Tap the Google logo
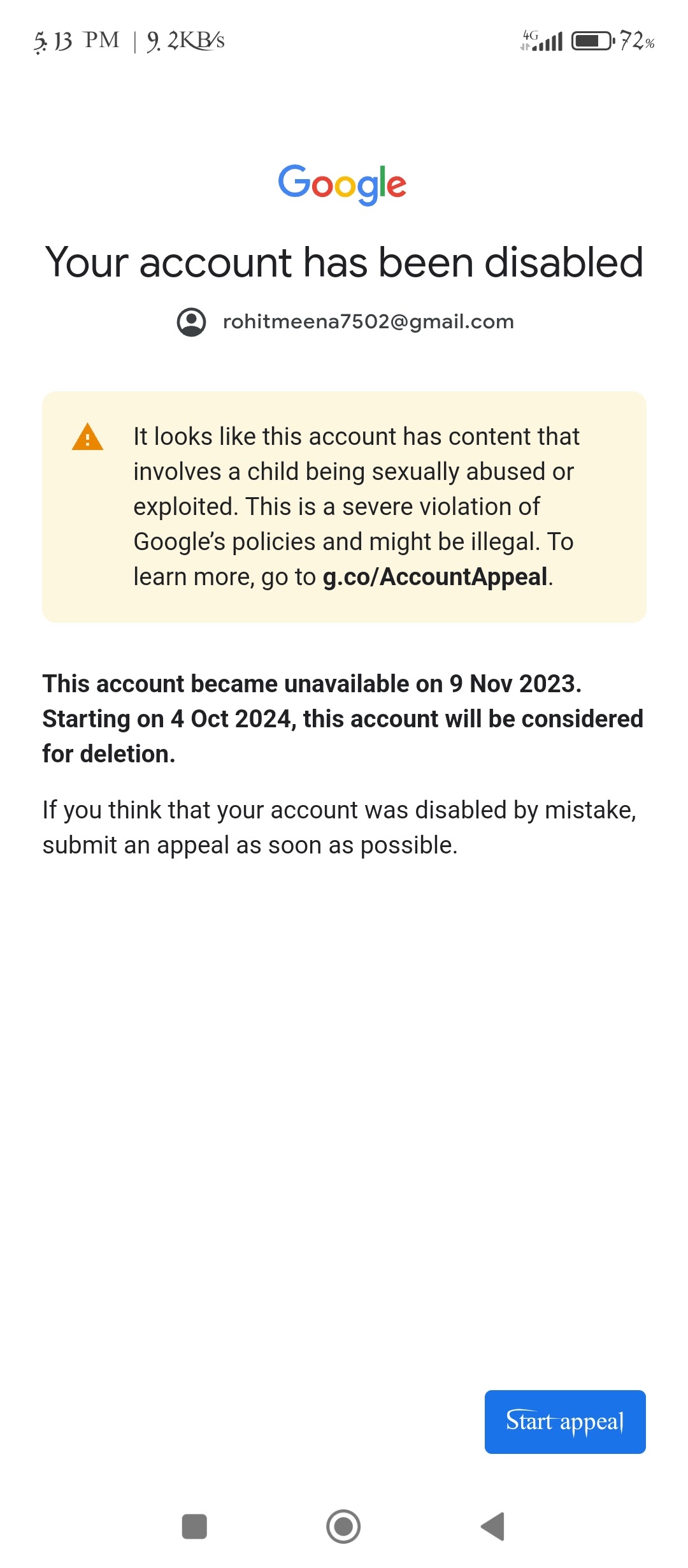 coord(342,184)
